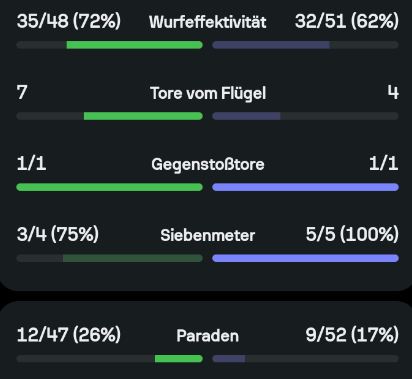
Task: Select the green Wurfeffektivität progress bar
Action: 135,45
